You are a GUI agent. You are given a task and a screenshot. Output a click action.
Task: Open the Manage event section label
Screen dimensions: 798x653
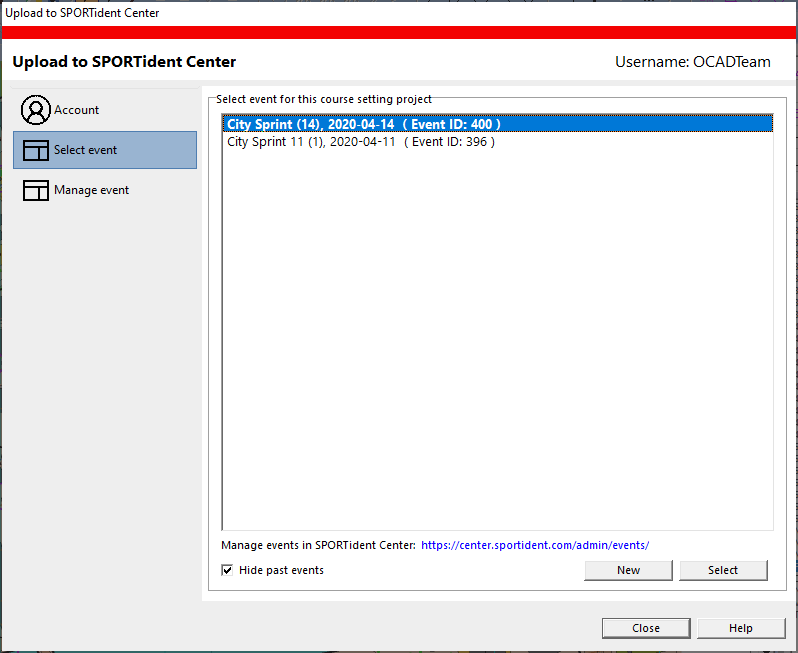tap(92, 190)
